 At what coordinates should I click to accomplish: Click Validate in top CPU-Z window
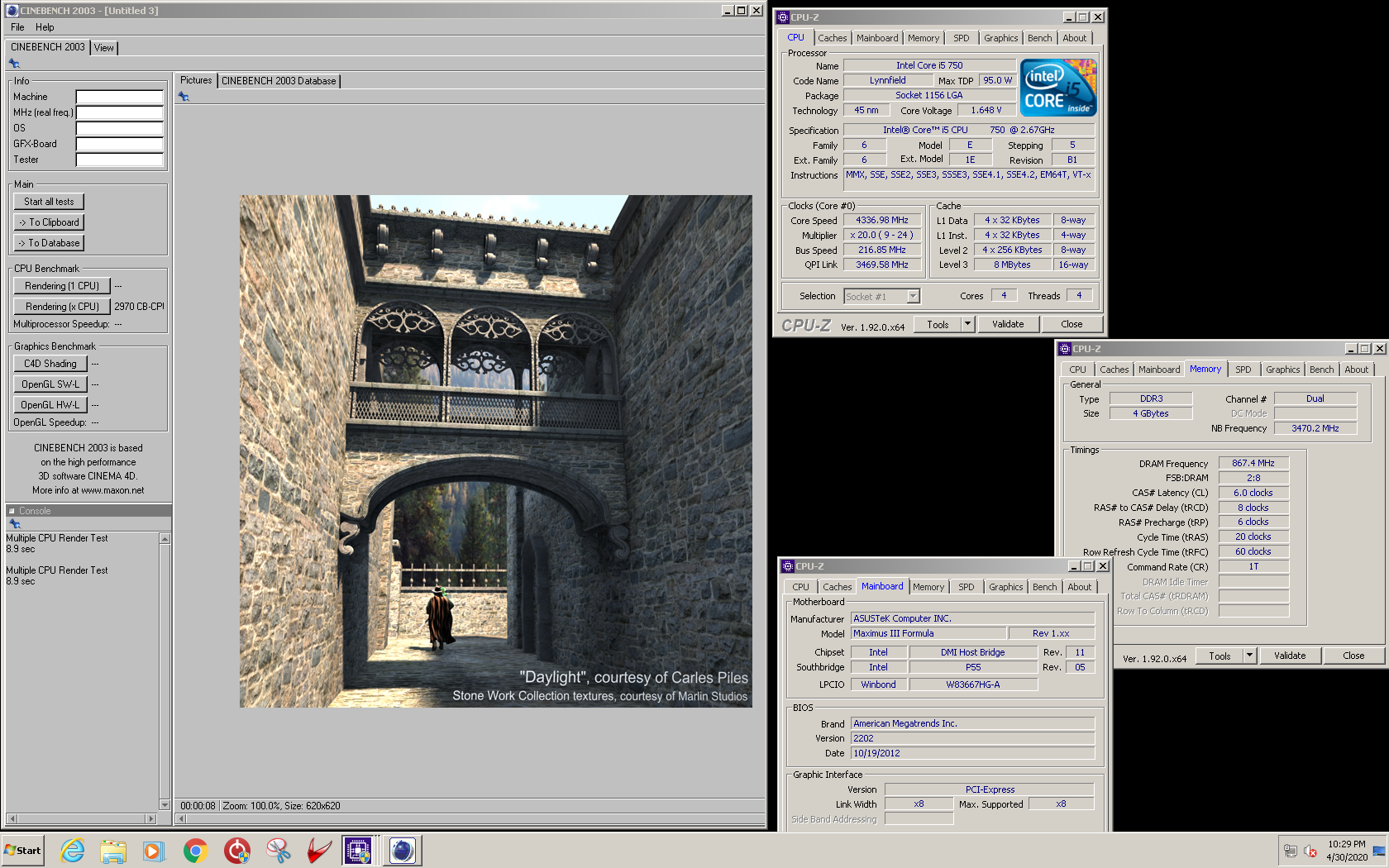coord(1008,324)
